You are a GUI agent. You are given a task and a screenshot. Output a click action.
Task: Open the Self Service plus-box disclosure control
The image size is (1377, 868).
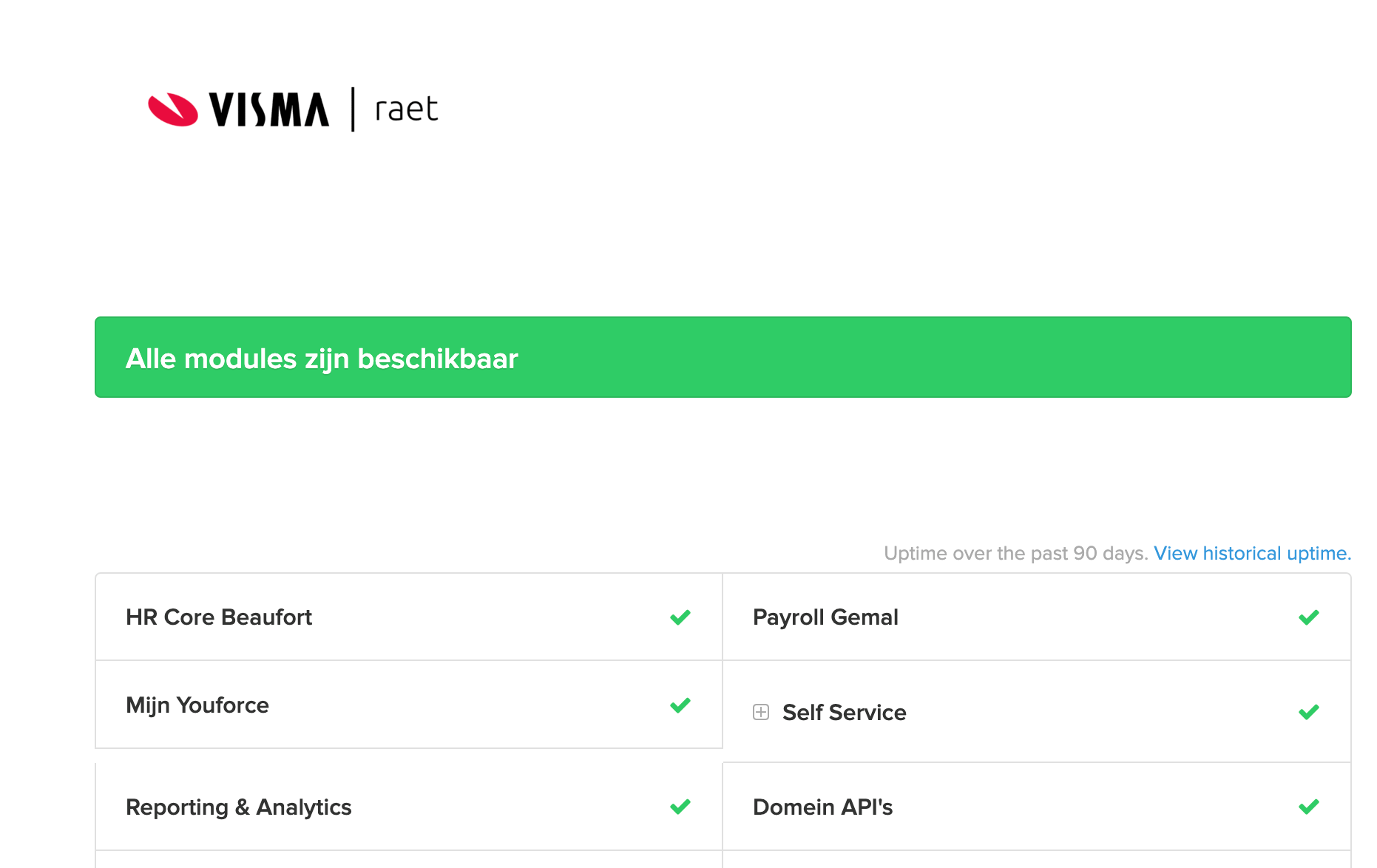click(x=761, y=712)
